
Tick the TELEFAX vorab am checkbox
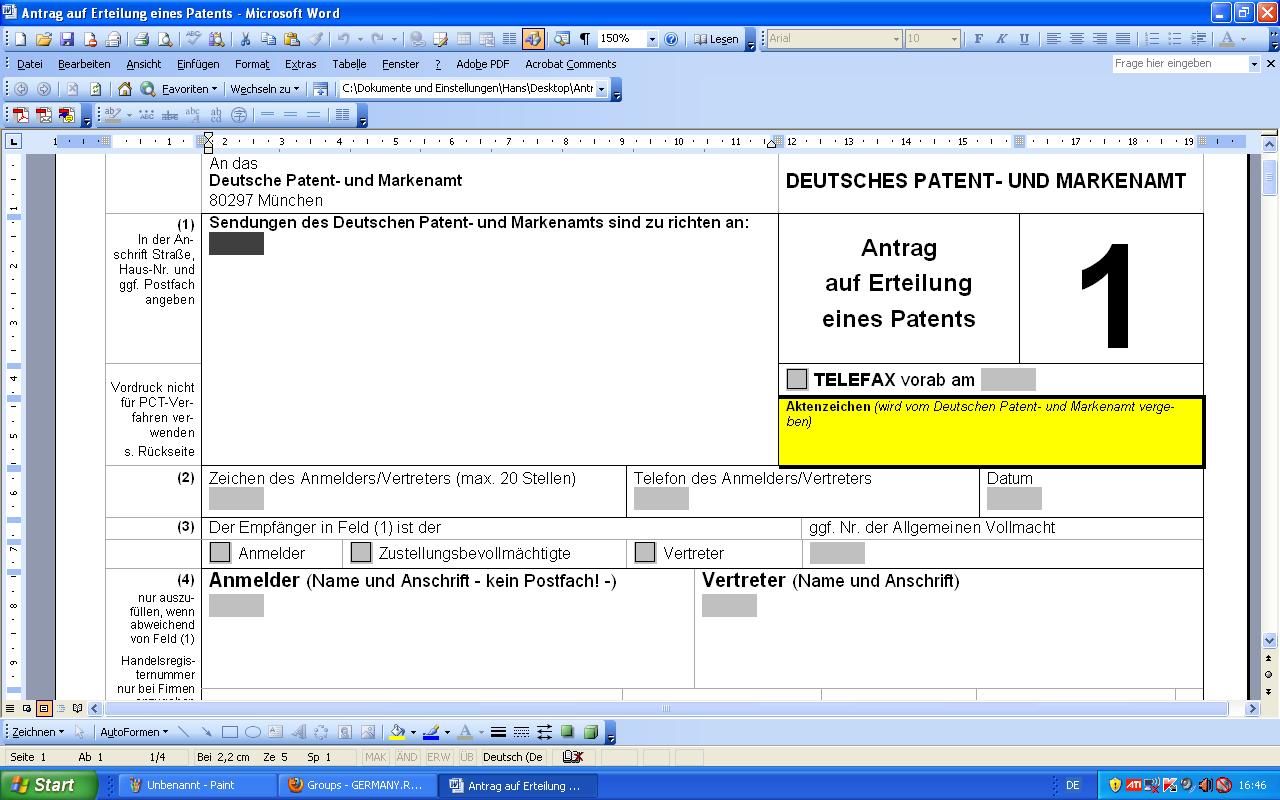click(x=797, y=379)
